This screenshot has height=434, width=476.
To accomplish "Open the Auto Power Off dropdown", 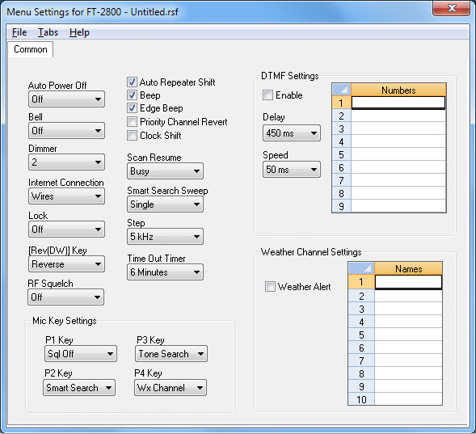I will pos(66,99).
